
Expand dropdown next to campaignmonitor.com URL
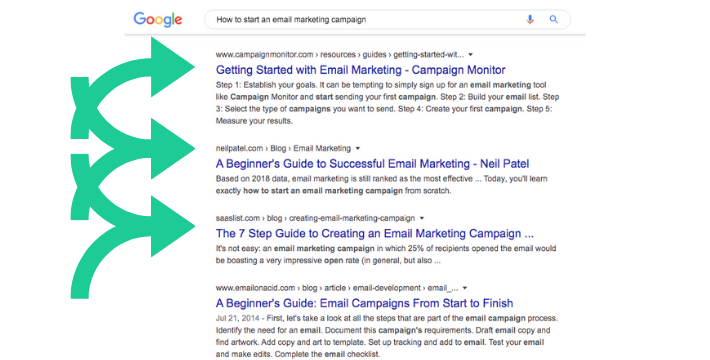click(x=470, y=55)
